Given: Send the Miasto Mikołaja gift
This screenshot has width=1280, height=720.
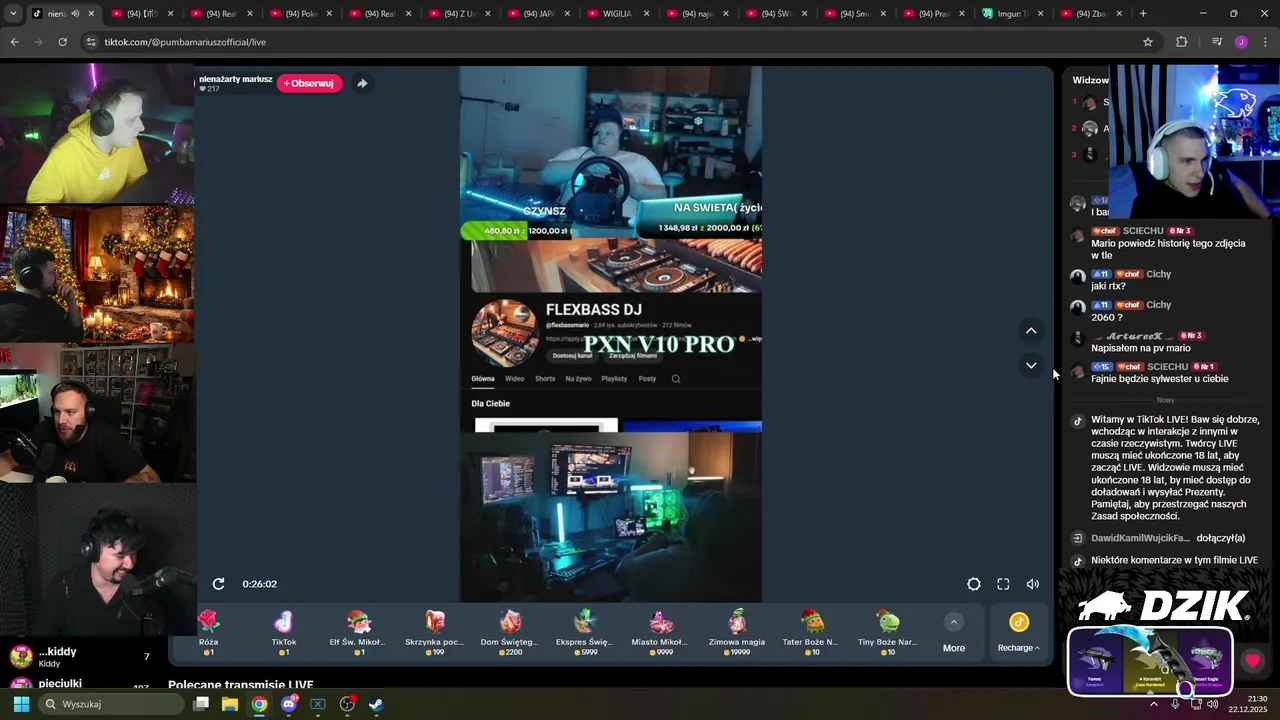Looking at the screenshot, I should pyautogui.click(x=660, y=632).
